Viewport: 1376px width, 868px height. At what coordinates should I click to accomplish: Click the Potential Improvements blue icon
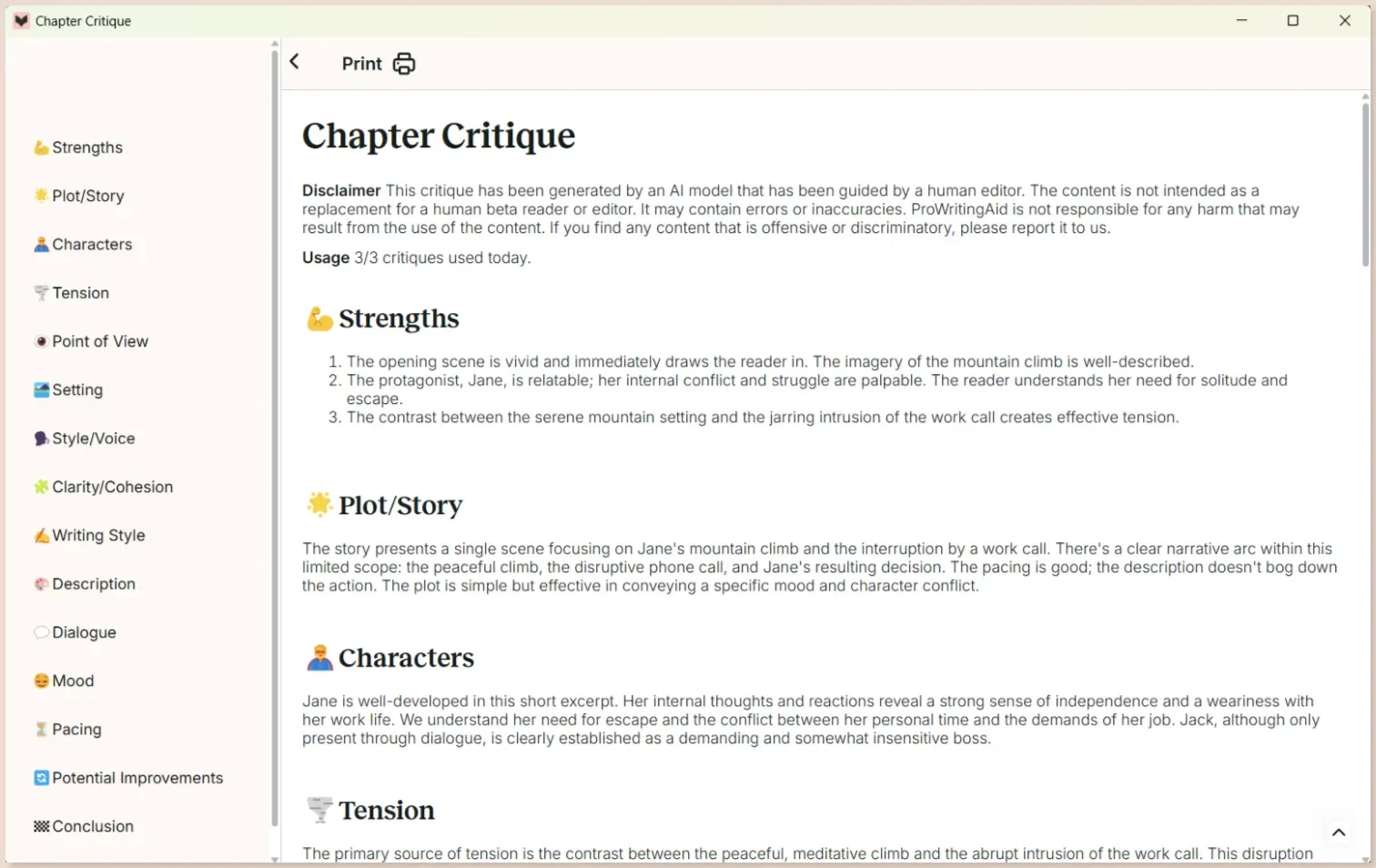[41, 777]
